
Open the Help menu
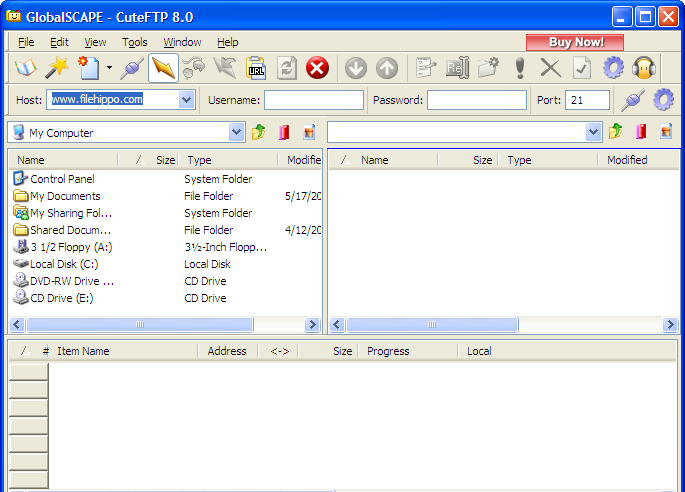[228, 42]
